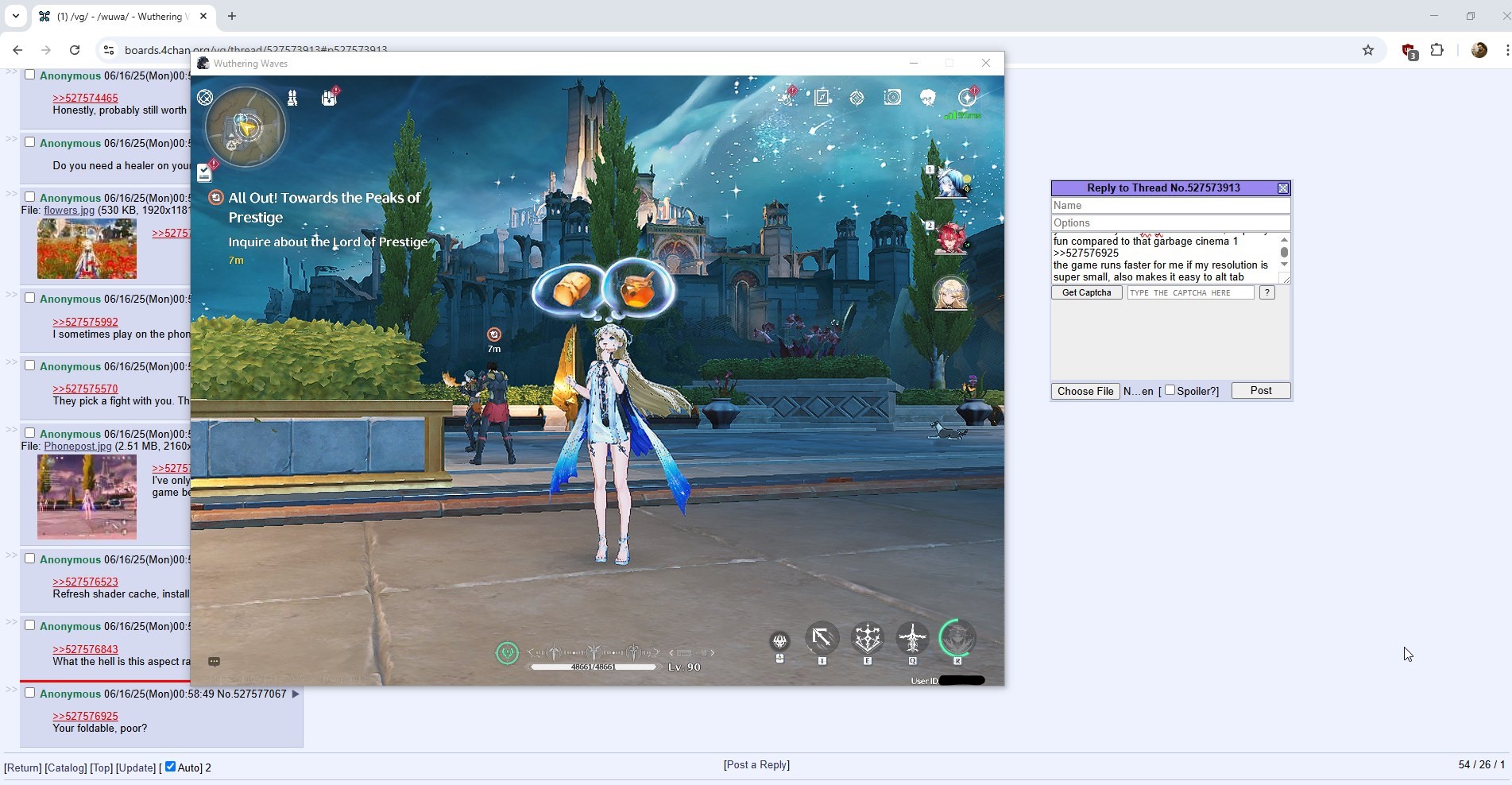Switch to party member 1 portrait
Viewport: 1512px width, 785px height.
click(950, 183)
